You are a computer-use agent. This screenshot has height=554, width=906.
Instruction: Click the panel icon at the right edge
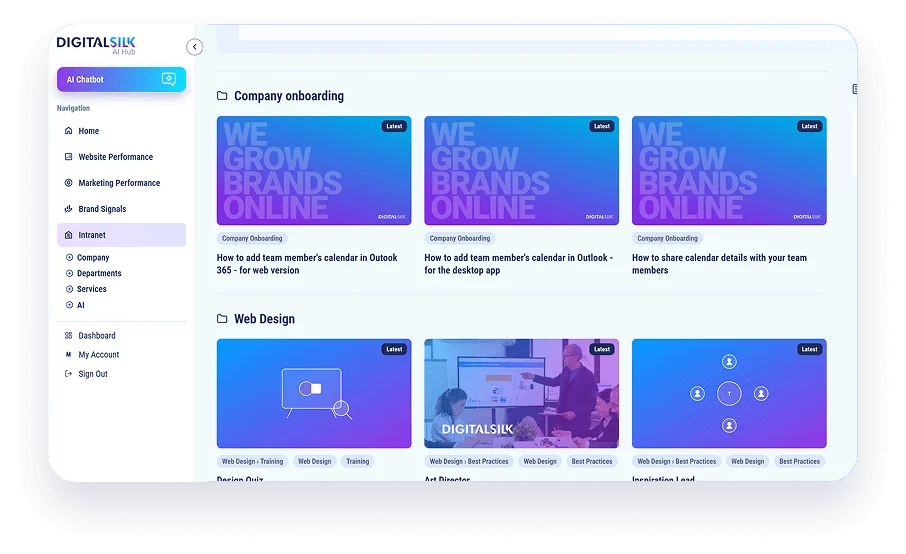click(855, 88)
